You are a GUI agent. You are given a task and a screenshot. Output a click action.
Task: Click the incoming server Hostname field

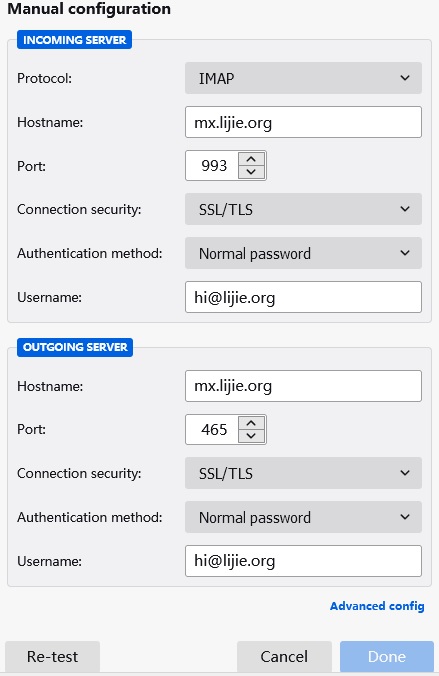(303, 122)
